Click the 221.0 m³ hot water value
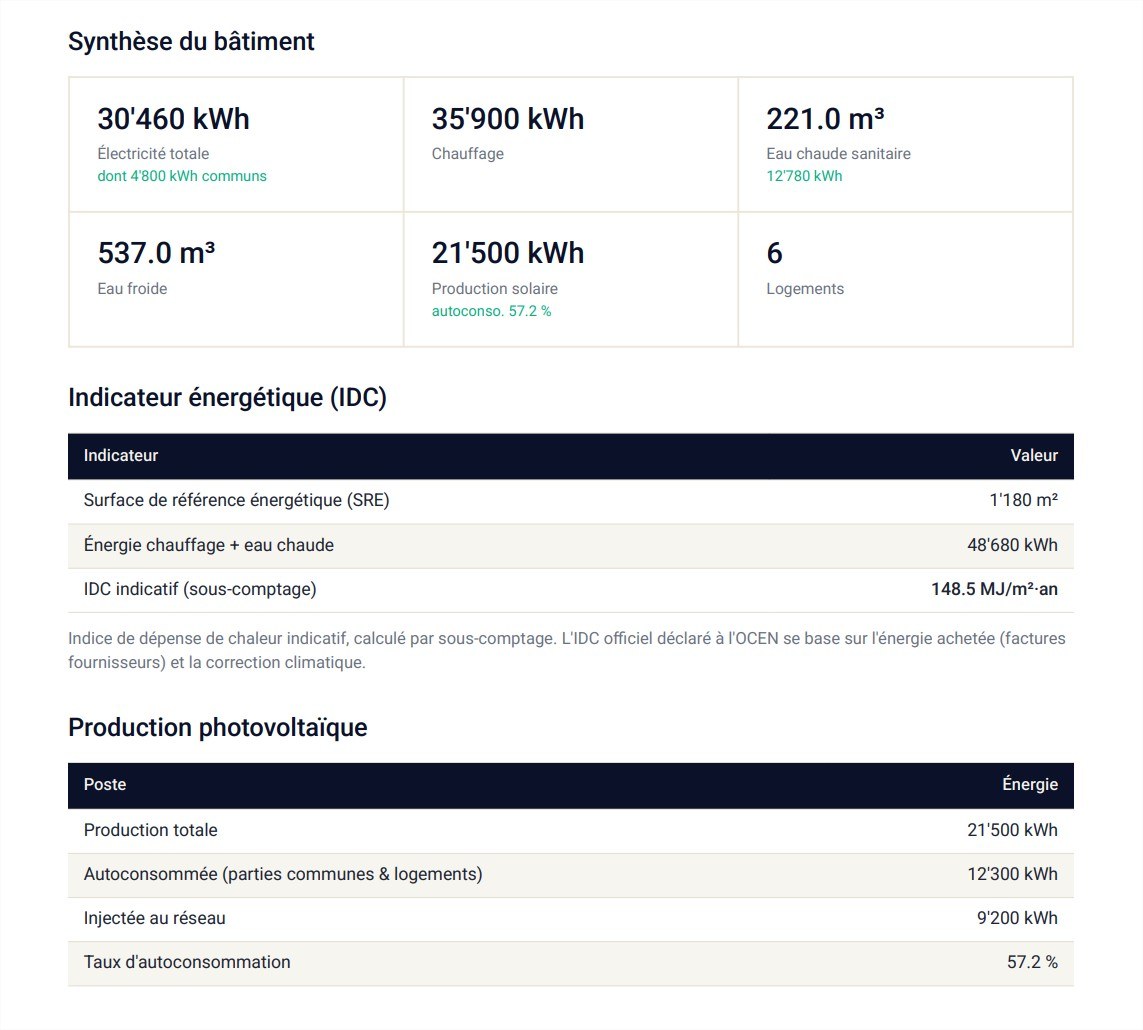This screenshot has width=1143, height=1030. pyautogui.click(x=825, y=119)
